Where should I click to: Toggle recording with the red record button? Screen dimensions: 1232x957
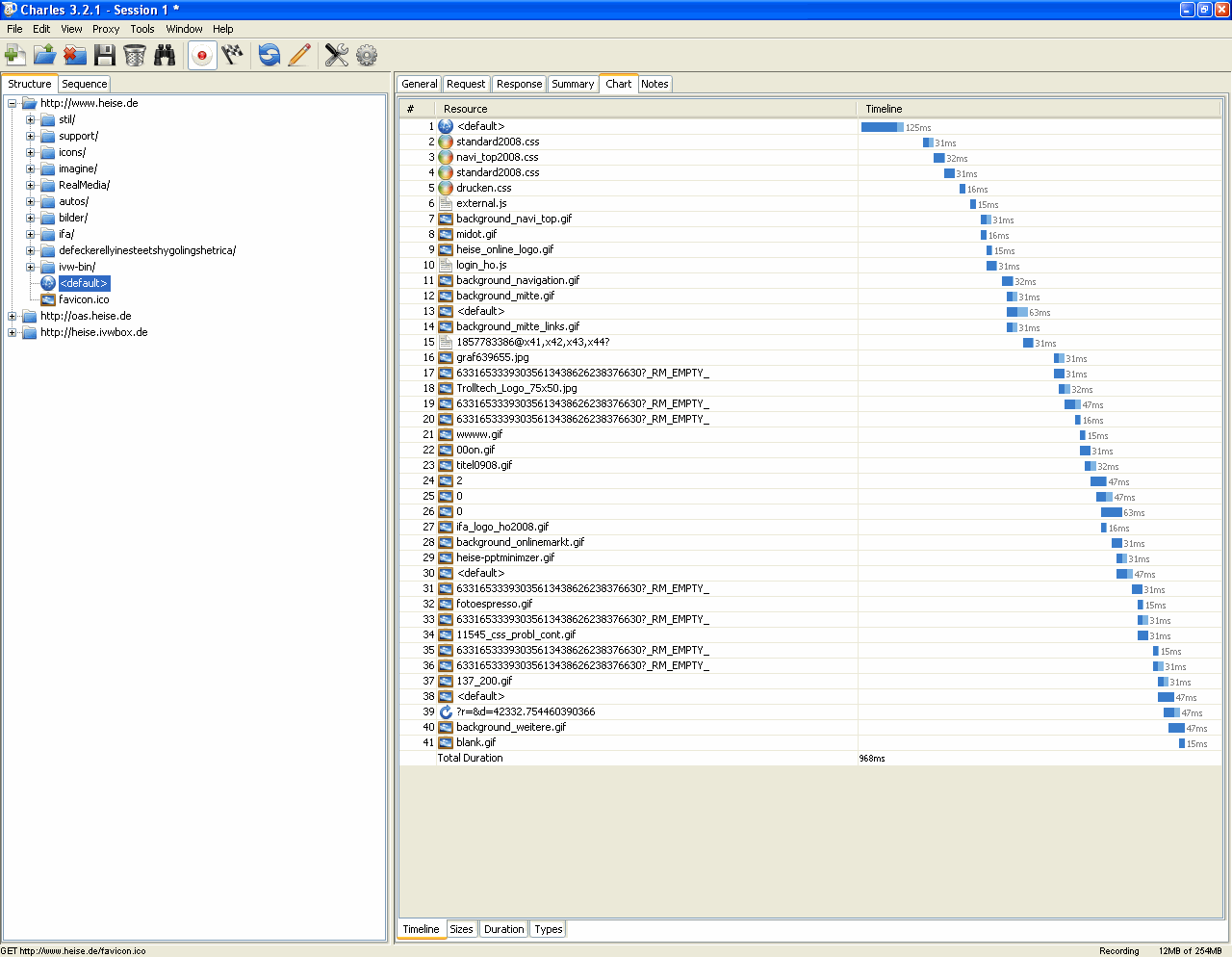tap(202, 55)
